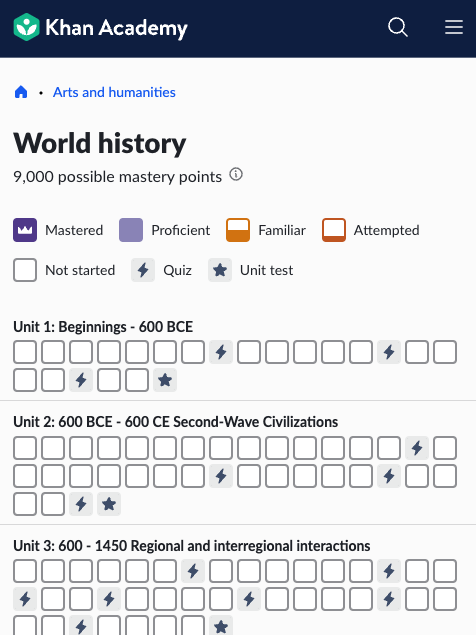The image size is (476, 635).
Task: Open Unit 1: Beginnings - 600 BCE
Action: [103, 327]
